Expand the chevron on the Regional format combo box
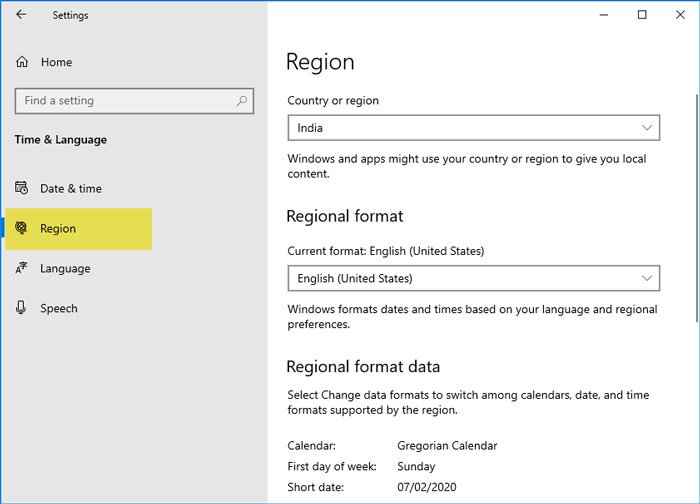The height and width of the screenshot is (504, 700). pos(647,278)
